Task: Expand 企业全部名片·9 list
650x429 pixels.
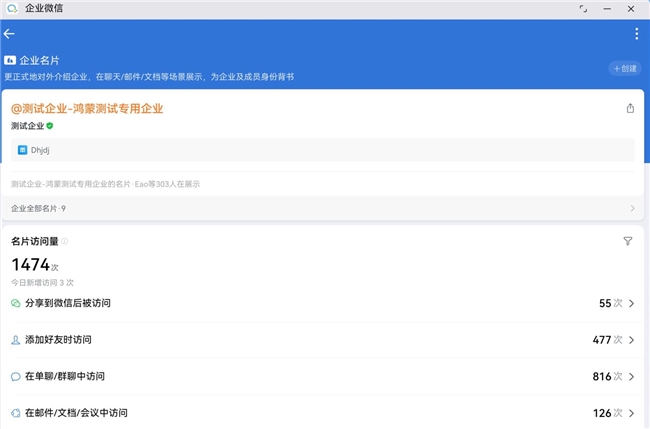Action: (323, 208)
